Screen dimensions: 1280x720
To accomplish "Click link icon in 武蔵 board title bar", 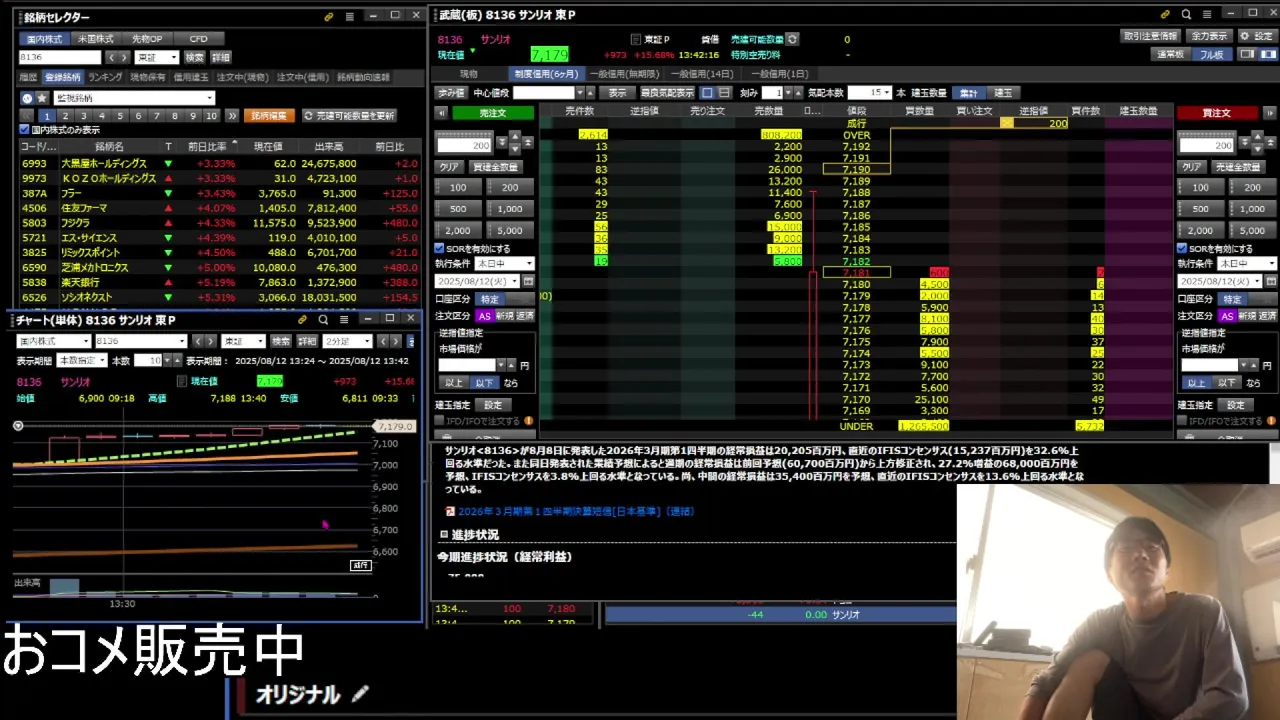I will [x=1165, y=14].
